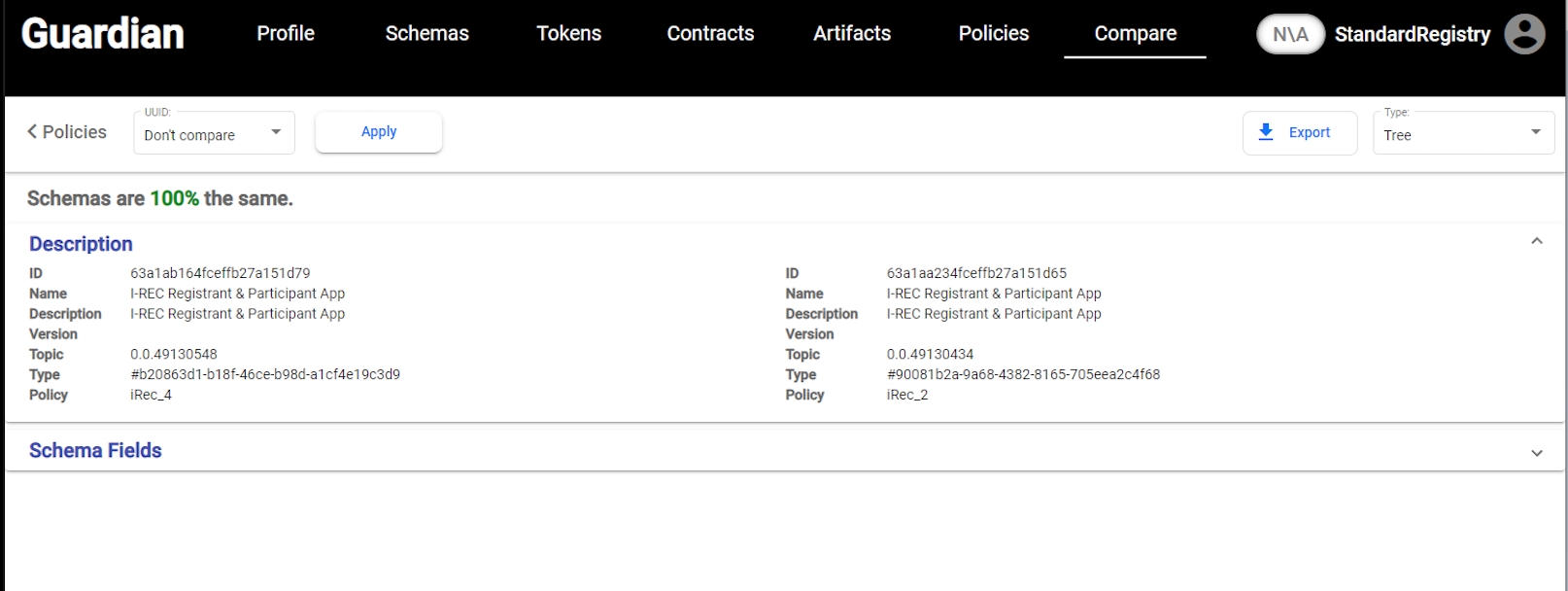
Task: Click the Schema Fields heading
Action: (95, 450)
